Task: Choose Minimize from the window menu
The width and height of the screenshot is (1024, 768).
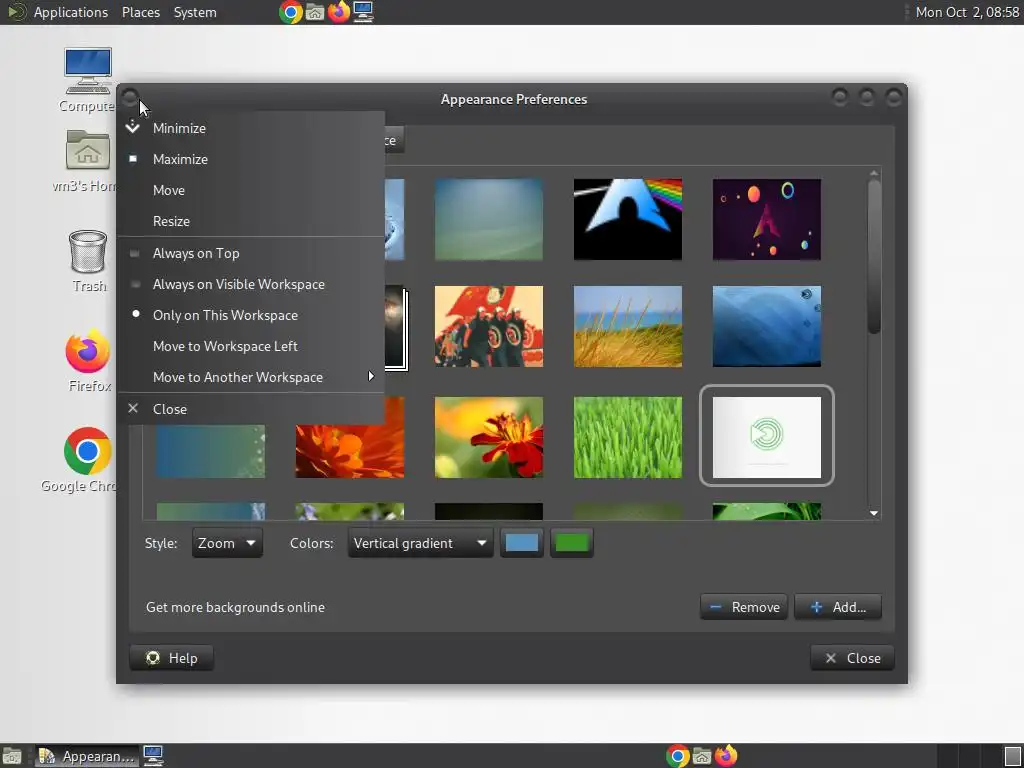Action: (251, 128)
